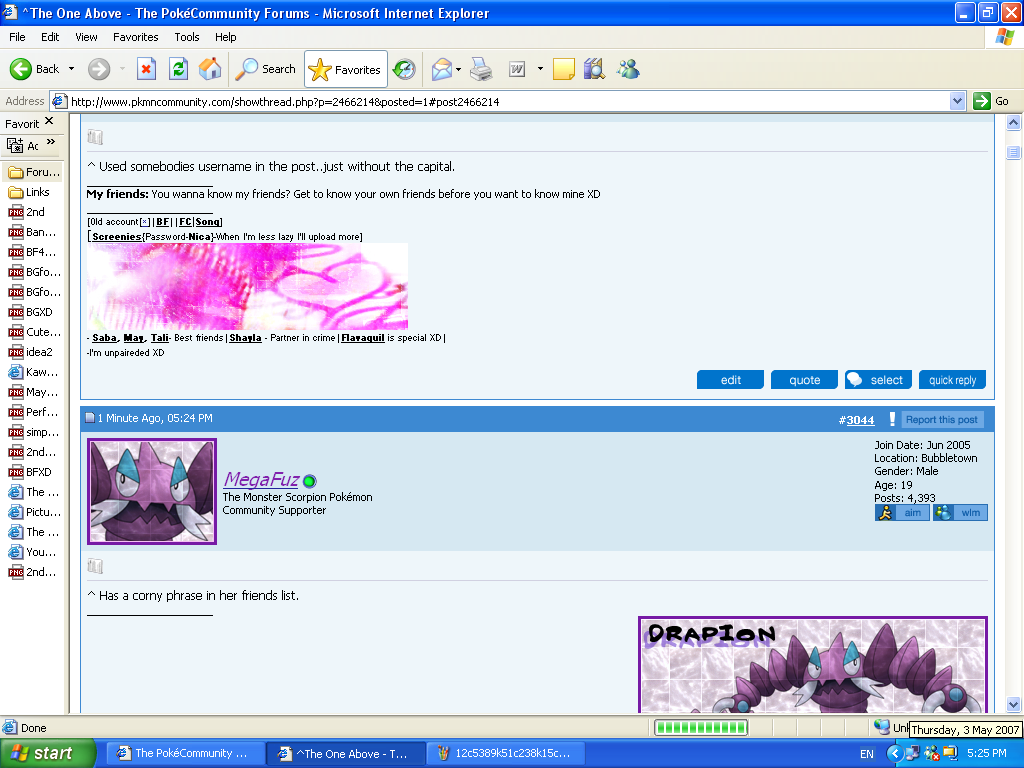Open the Help menu
Screen dimensions: 1024x768
225,37
